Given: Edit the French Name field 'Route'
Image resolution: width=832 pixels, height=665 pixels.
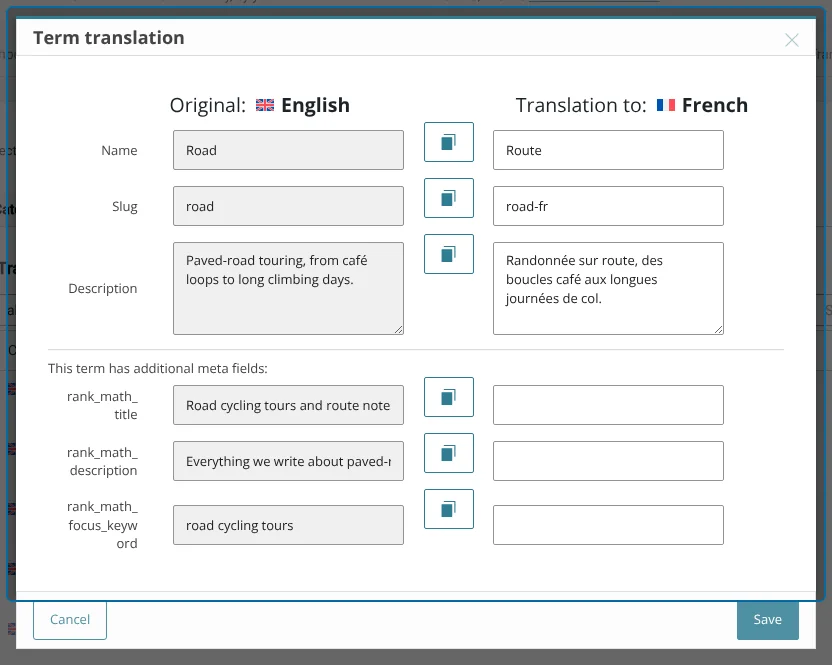Looking at the screenshot, I should click(608, 150).
